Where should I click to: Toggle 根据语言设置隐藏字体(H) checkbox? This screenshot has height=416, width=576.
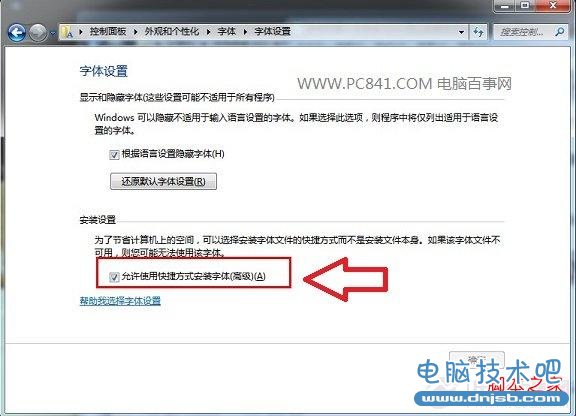click(x=114, y=154)
